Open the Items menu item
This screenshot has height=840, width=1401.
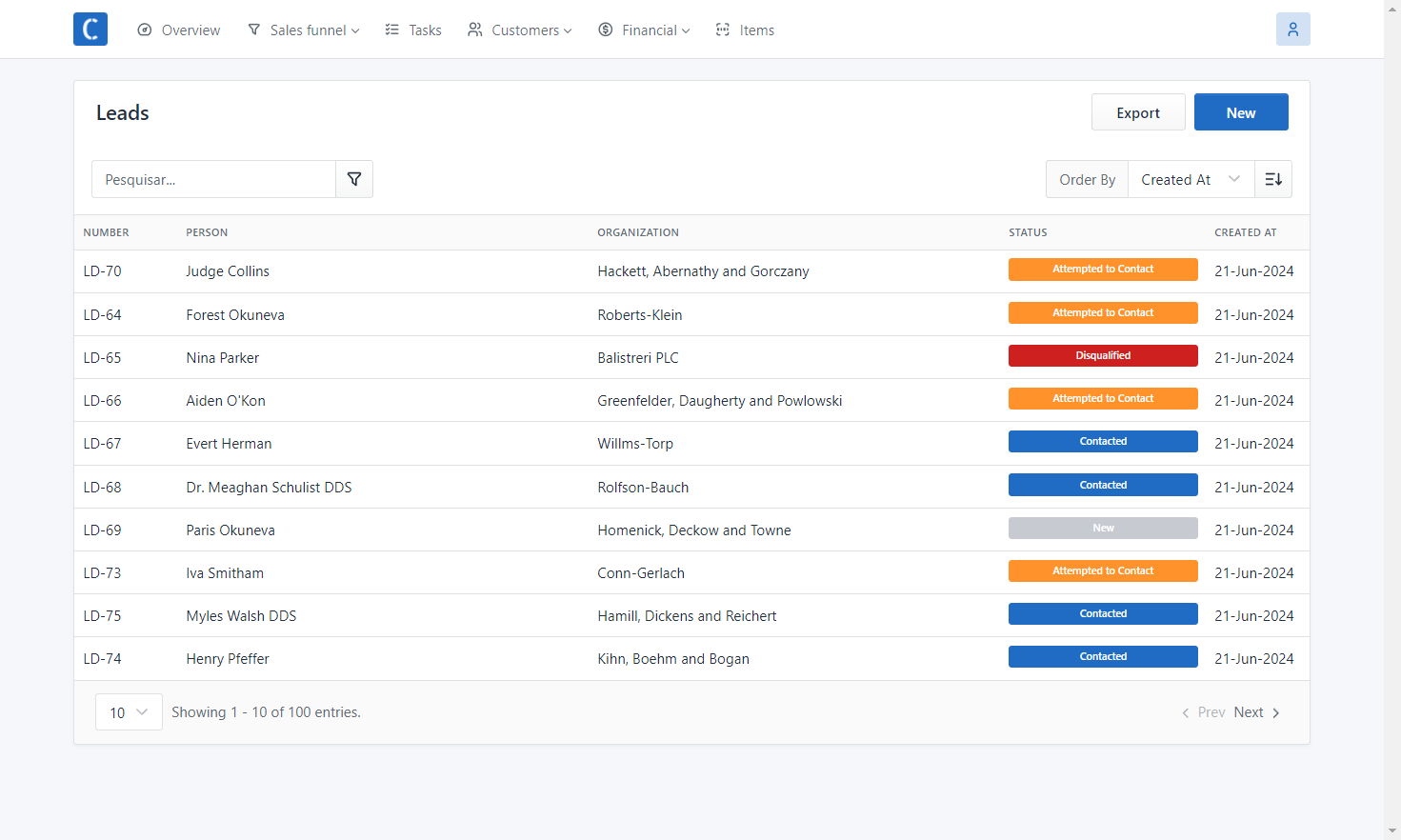(x=745, y=30)
